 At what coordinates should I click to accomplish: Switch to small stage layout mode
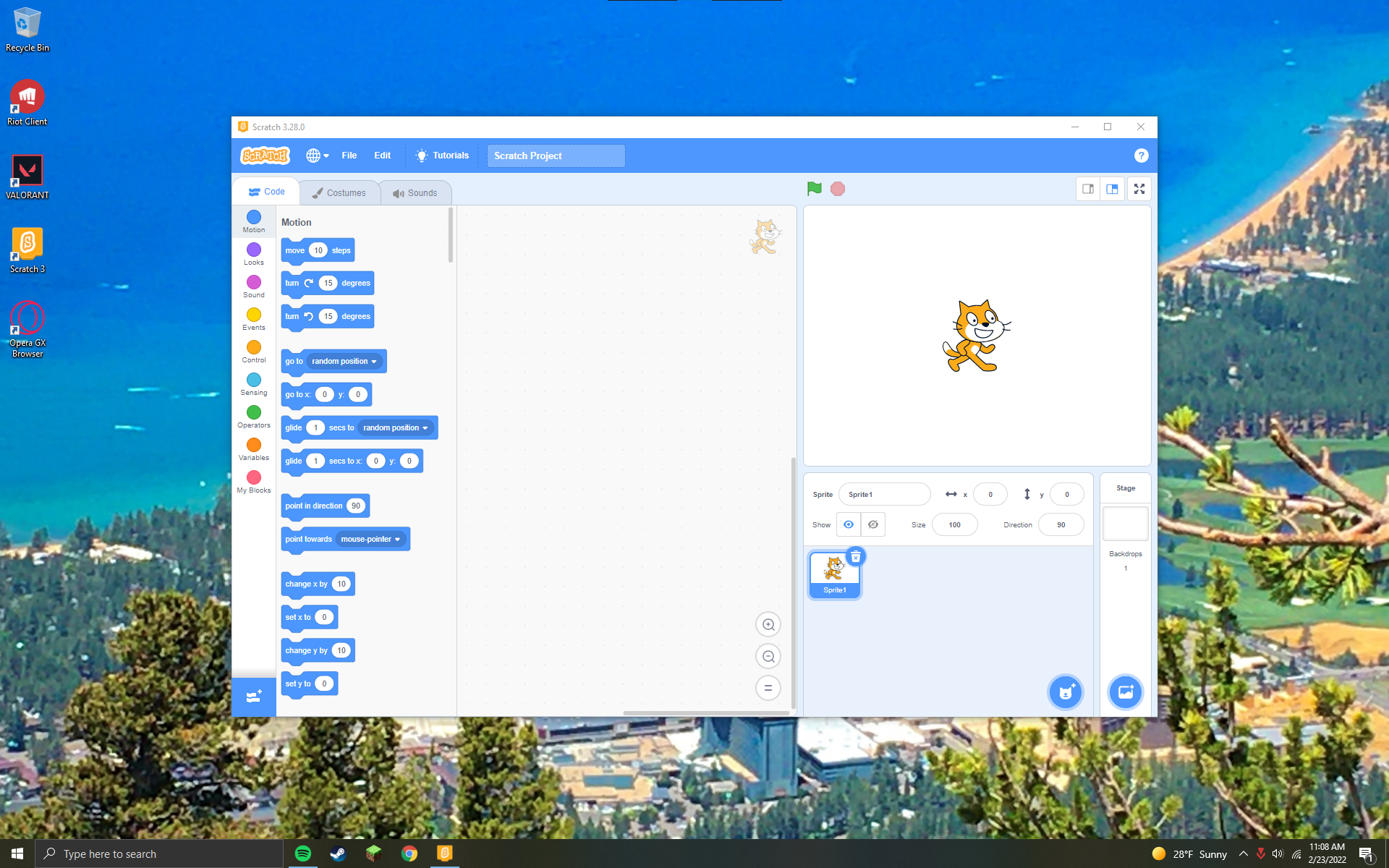click(x=1087, y=189)
